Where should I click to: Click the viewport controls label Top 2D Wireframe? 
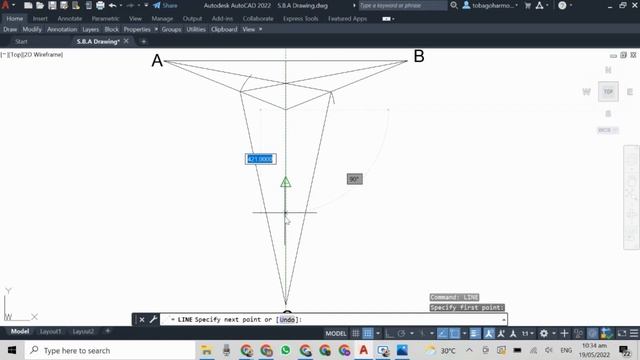click(x=32, y=54)
